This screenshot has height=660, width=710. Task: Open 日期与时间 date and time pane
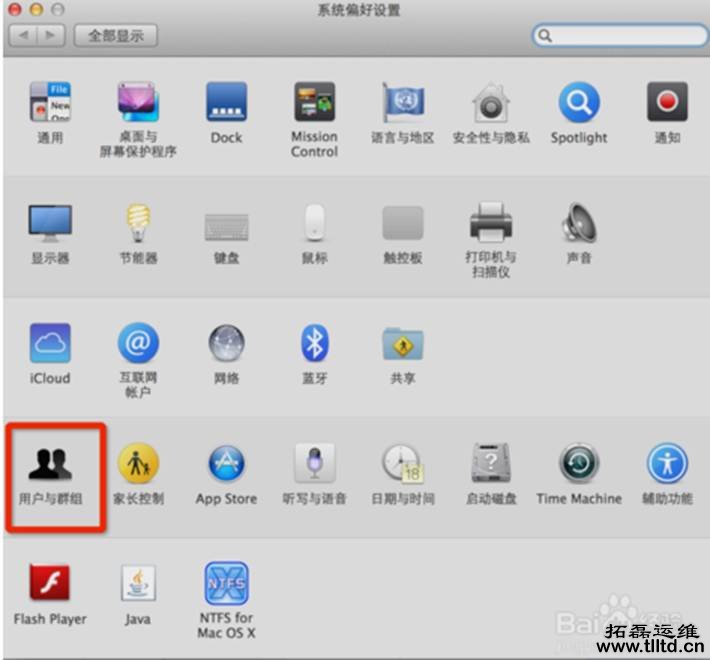[x=402, y=464]
